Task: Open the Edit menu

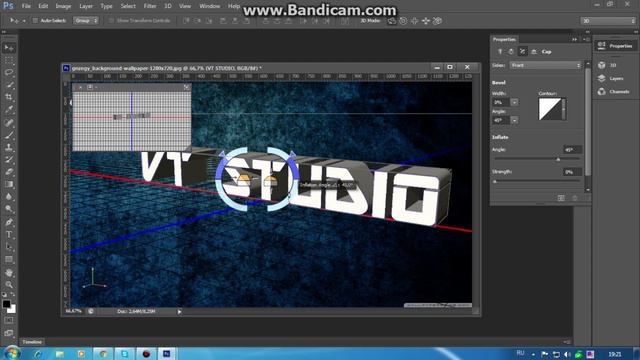Action: (43, 6)
